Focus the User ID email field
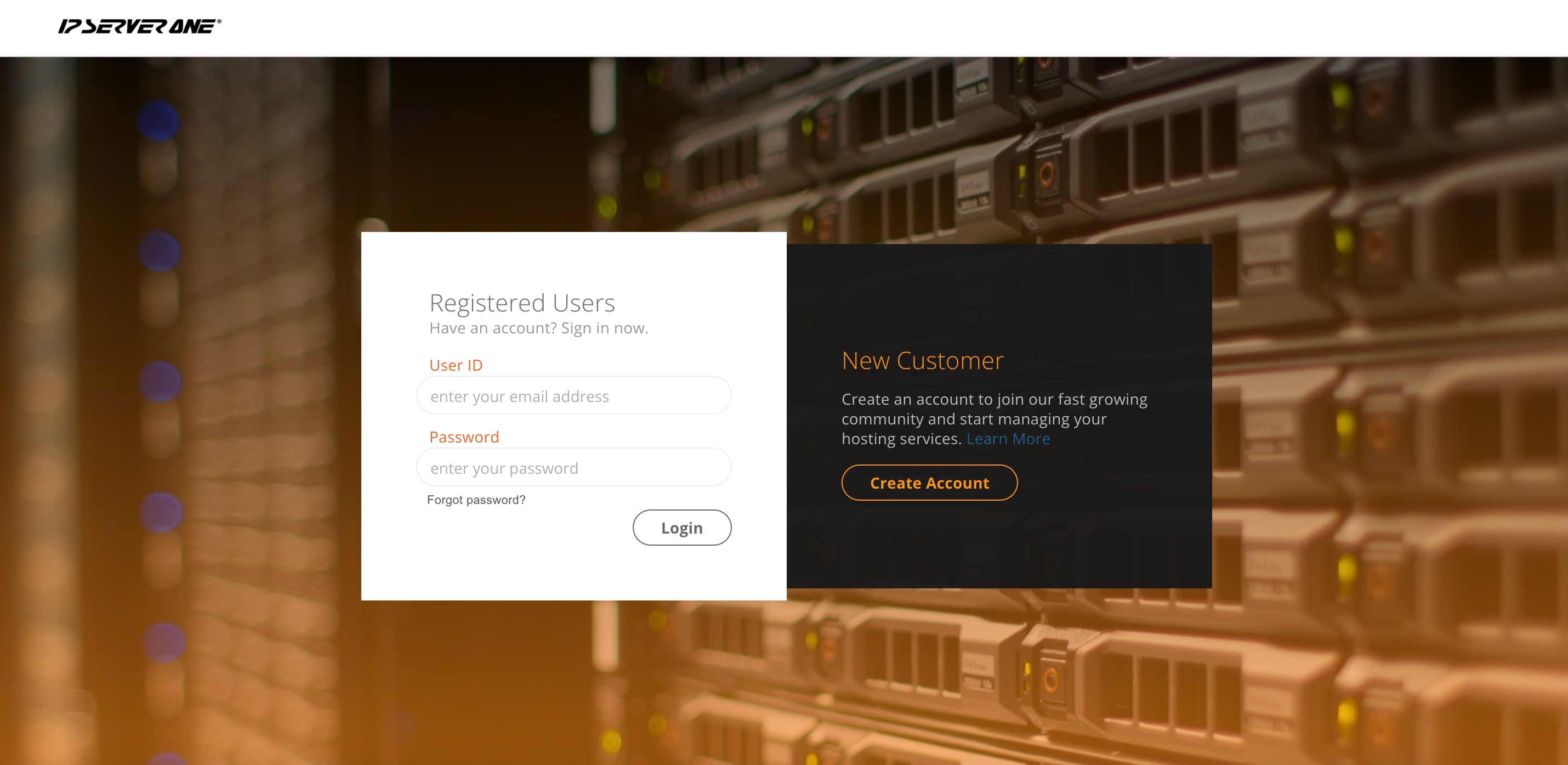The height and width of the screenshot is (765, 1568). coord(573,396)
